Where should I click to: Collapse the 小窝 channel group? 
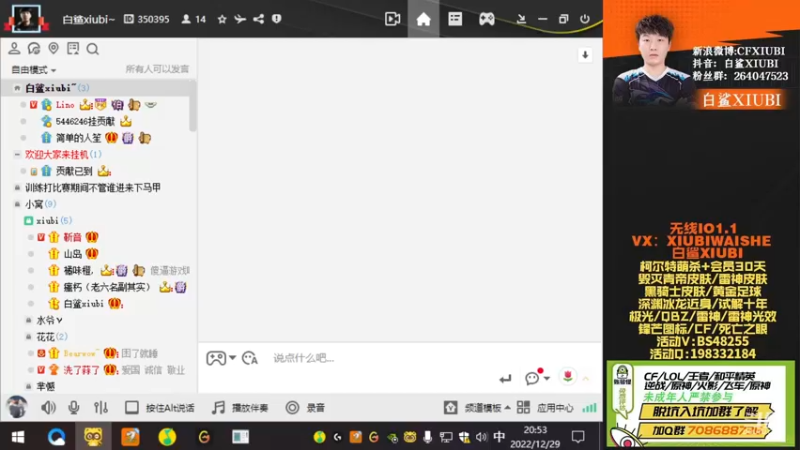17,204
